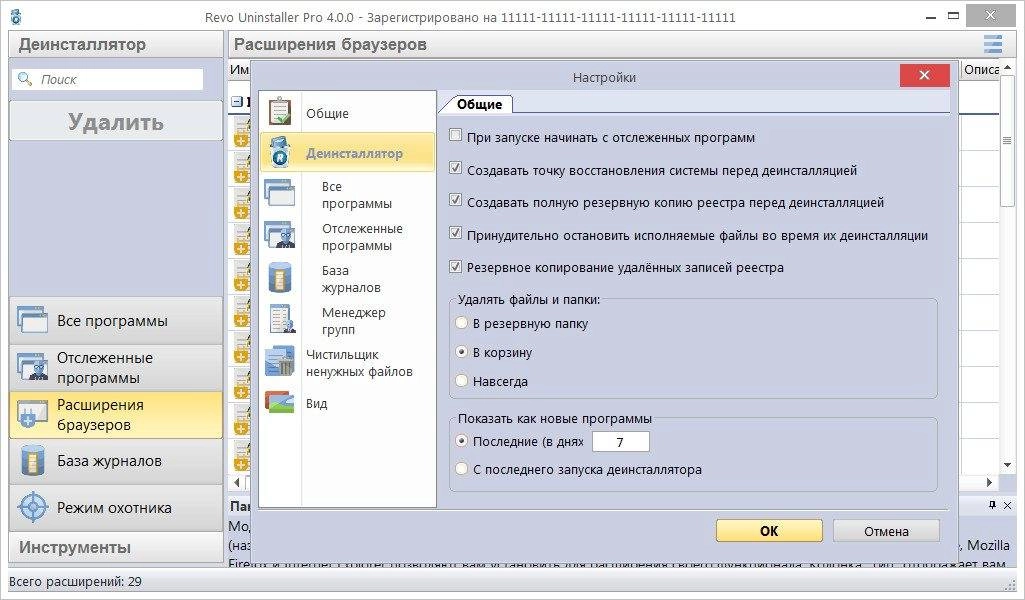
Task: Toggle Создавать полную резервную копию реестра checkbox
Action: click(x=456, y=201)
